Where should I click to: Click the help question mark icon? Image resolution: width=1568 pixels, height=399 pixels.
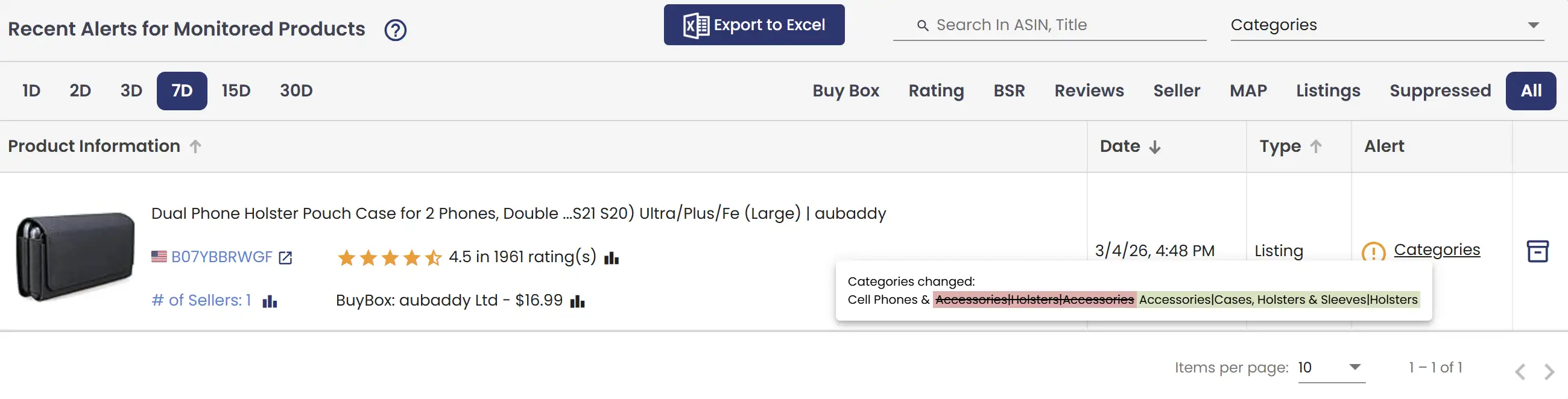point(396,30)
